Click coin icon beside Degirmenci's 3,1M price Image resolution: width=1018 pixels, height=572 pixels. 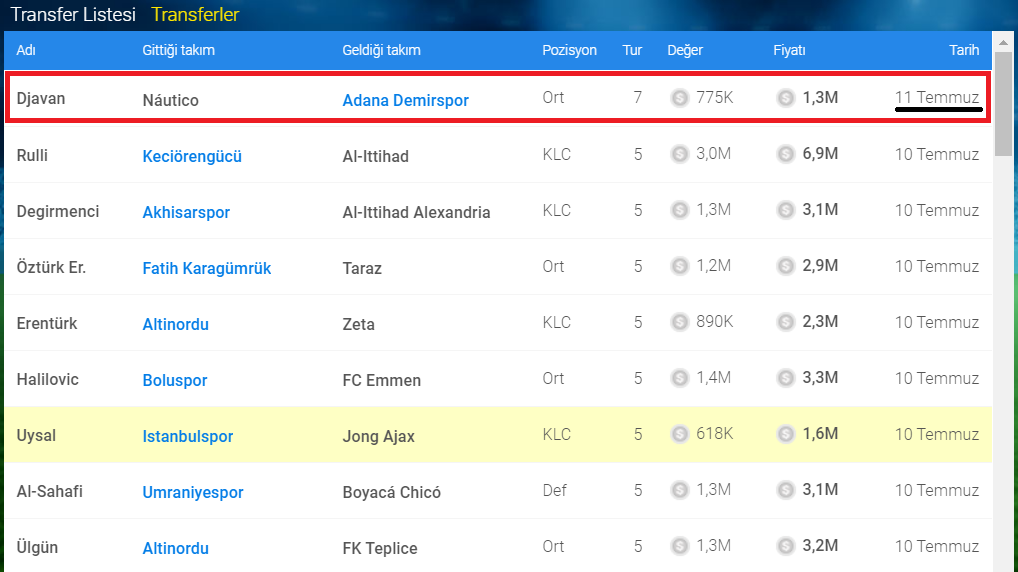pos(785,210)
